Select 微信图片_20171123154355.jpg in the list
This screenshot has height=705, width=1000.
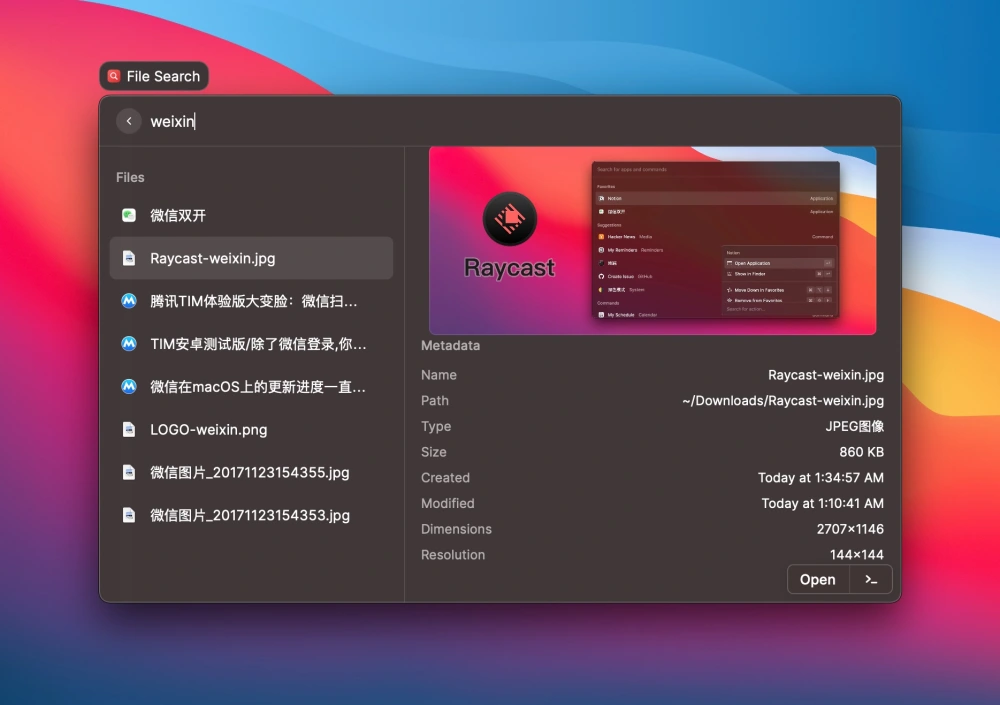point(251,472)
